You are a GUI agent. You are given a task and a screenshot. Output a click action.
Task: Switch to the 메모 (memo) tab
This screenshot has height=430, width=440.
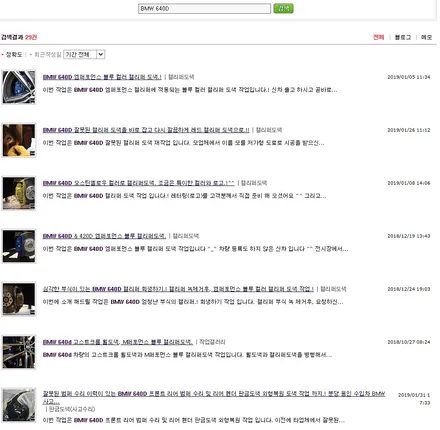[x=426, y=37]
